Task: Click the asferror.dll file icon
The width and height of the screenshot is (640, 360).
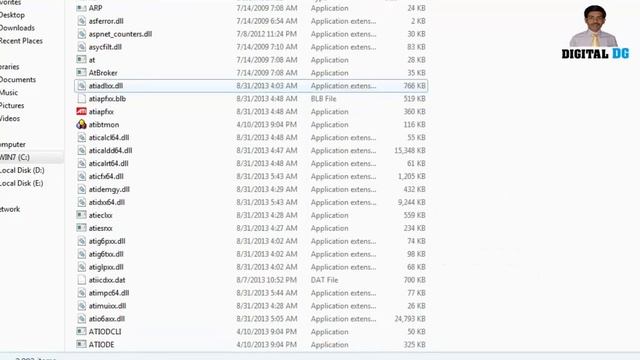Action: (81, 21)
